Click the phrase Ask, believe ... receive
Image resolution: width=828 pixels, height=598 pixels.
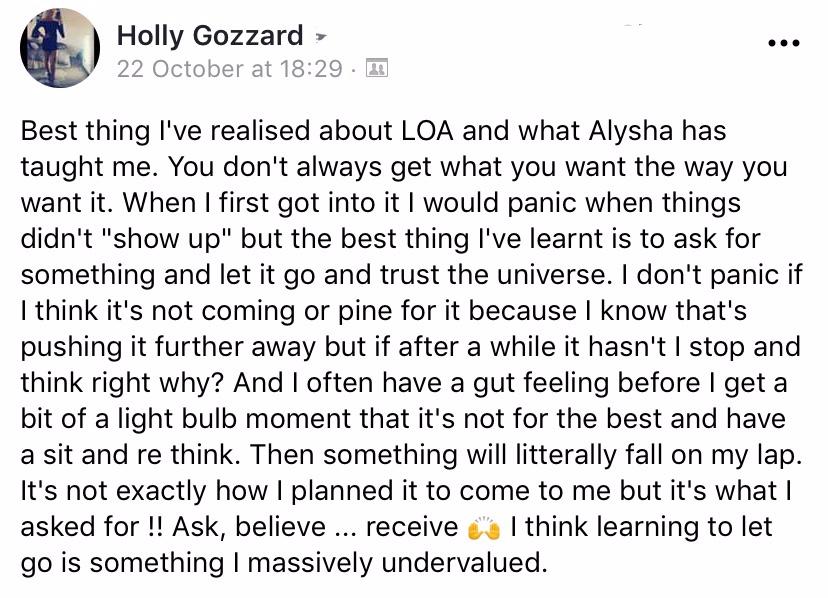point(315,527)
